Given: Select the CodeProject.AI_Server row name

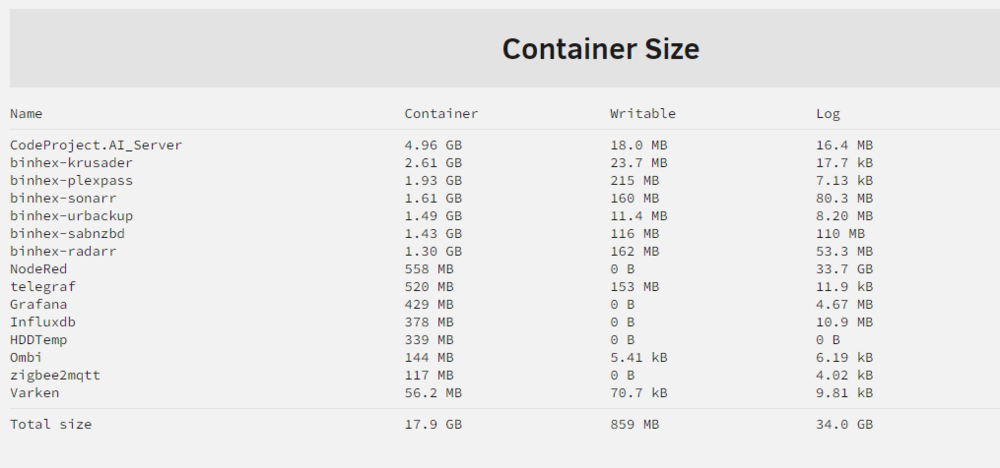Looking at the screenshot, I should (x=96, y=145).
